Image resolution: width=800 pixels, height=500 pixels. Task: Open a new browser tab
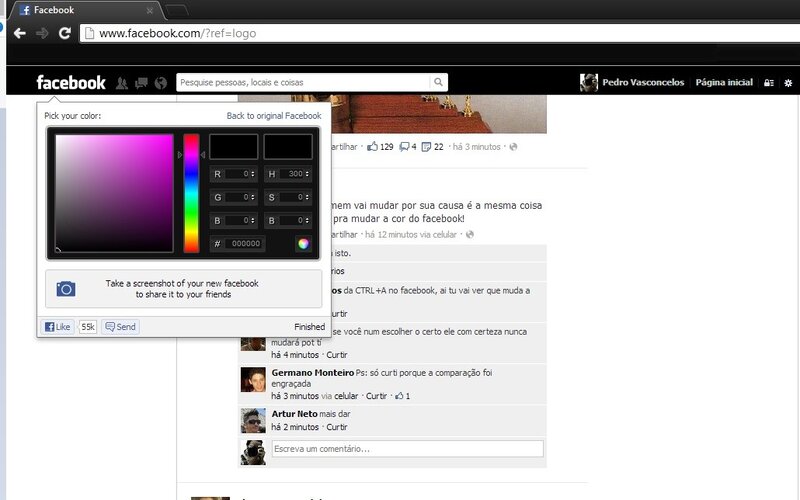177,10
